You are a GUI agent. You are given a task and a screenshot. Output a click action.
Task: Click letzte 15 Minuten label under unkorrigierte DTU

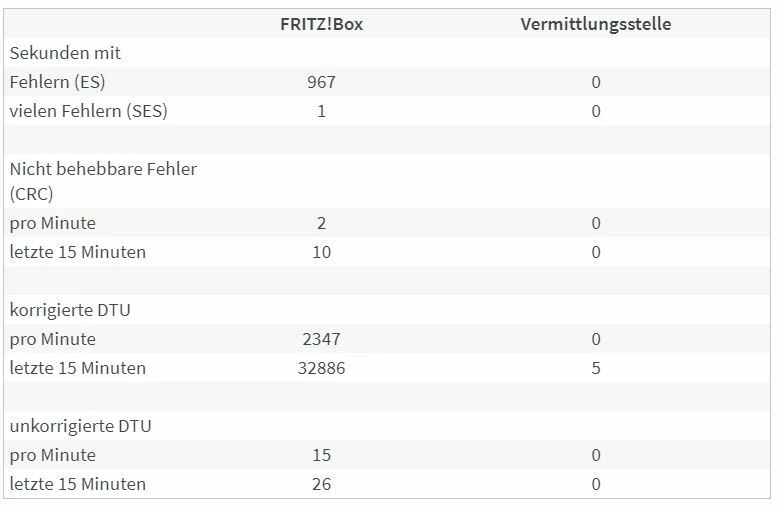[78, 484]
